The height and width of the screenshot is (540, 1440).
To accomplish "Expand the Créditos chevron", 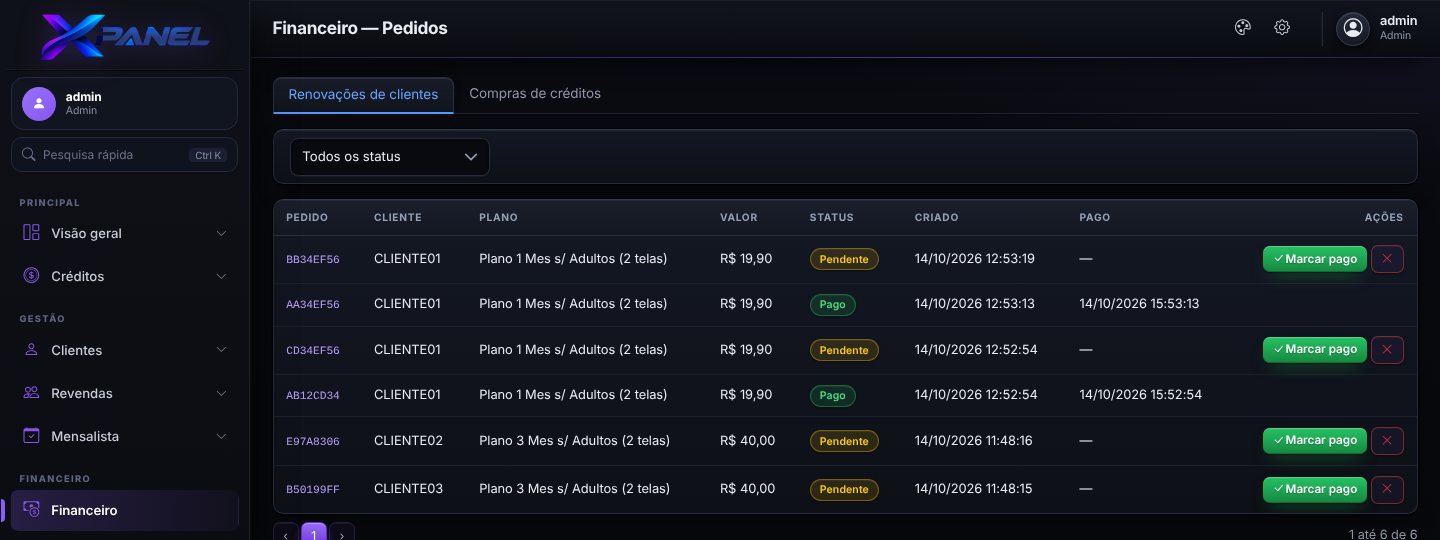I will (x=221, y=276).
